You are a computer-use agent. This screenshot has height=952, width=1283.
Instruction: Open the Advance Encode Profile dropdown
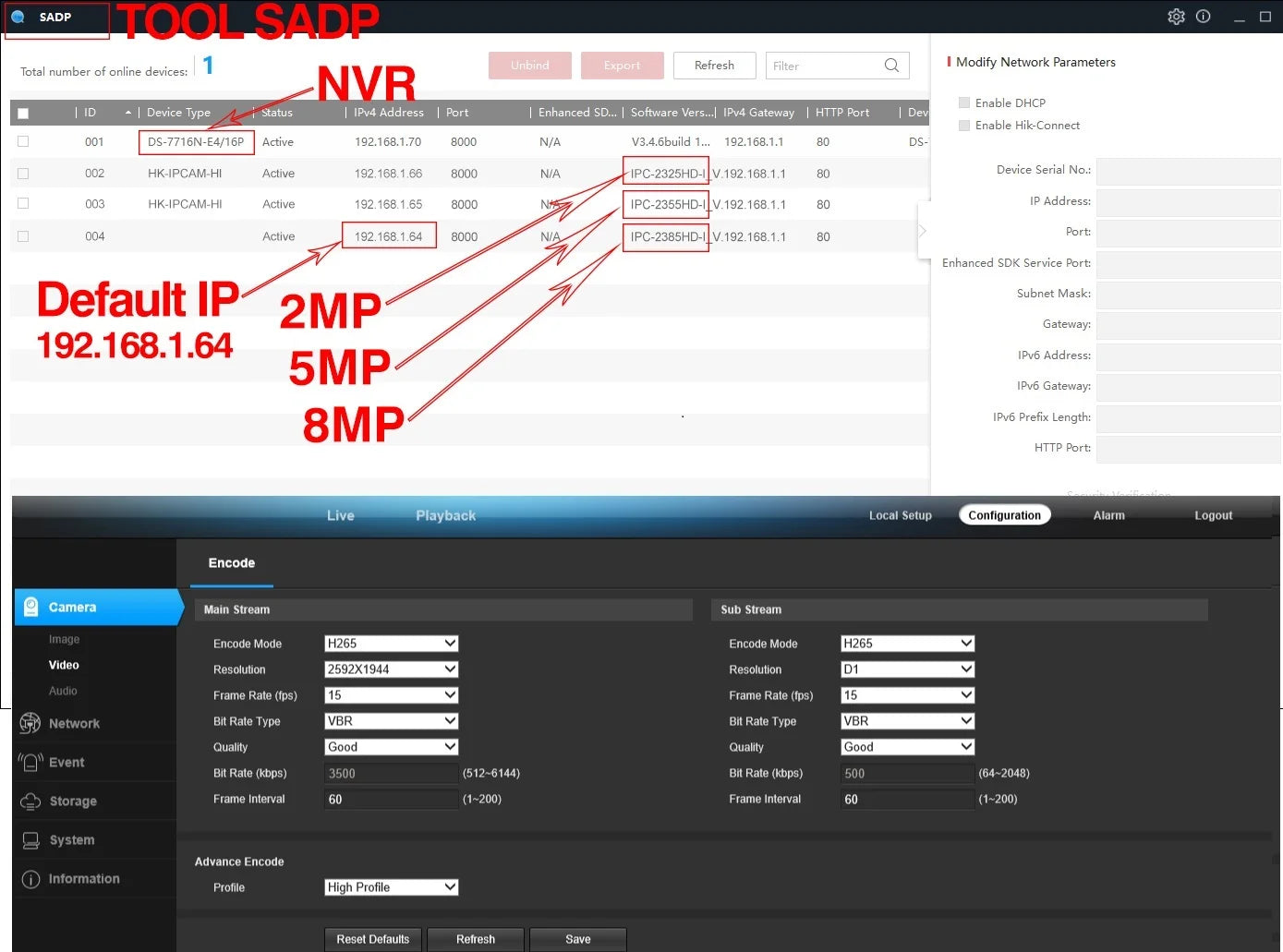(x=391, y=887)
